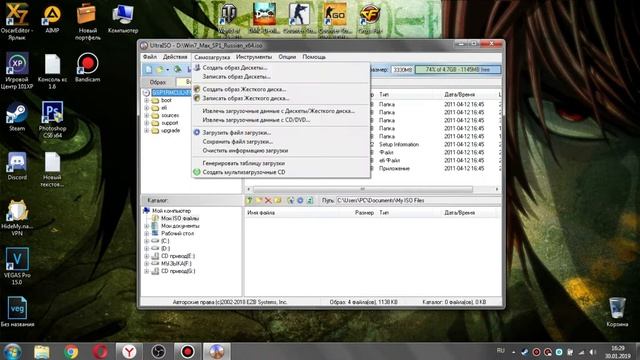Open Yandex browser from the taskbar

pos(129,351)
